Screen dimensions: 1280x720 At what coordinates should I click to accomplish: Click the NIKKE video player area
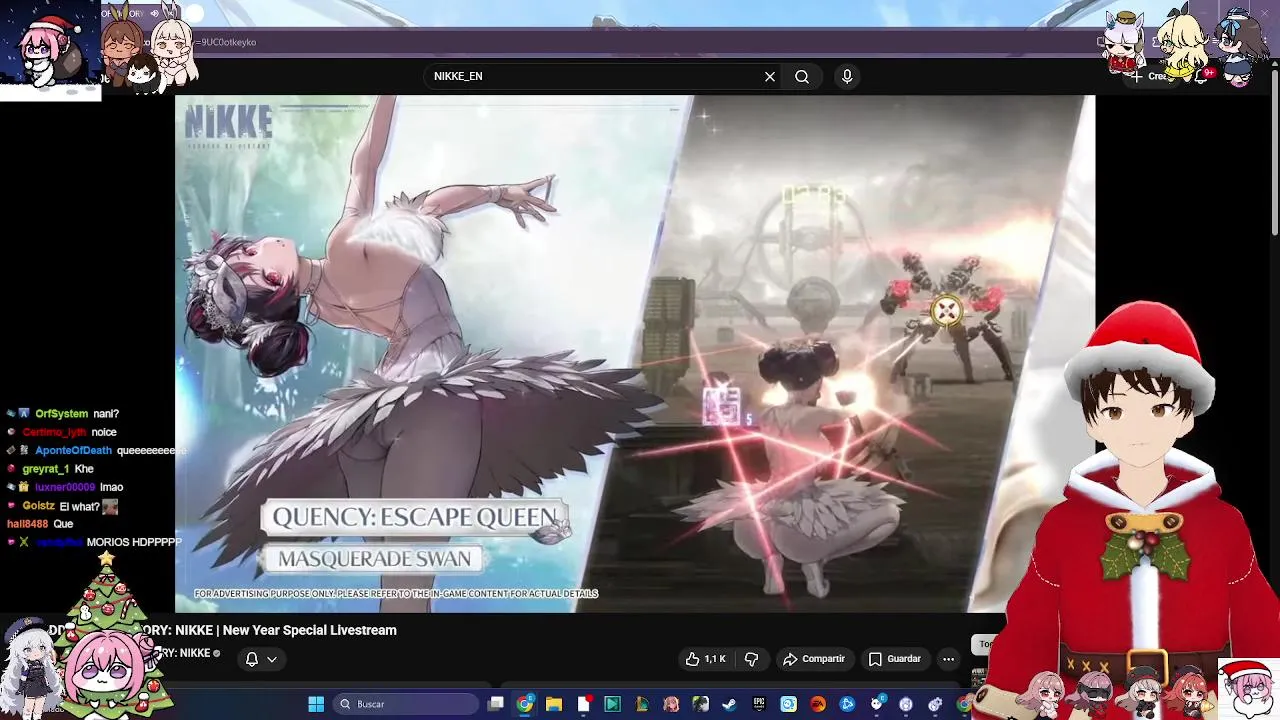(635, 354)
